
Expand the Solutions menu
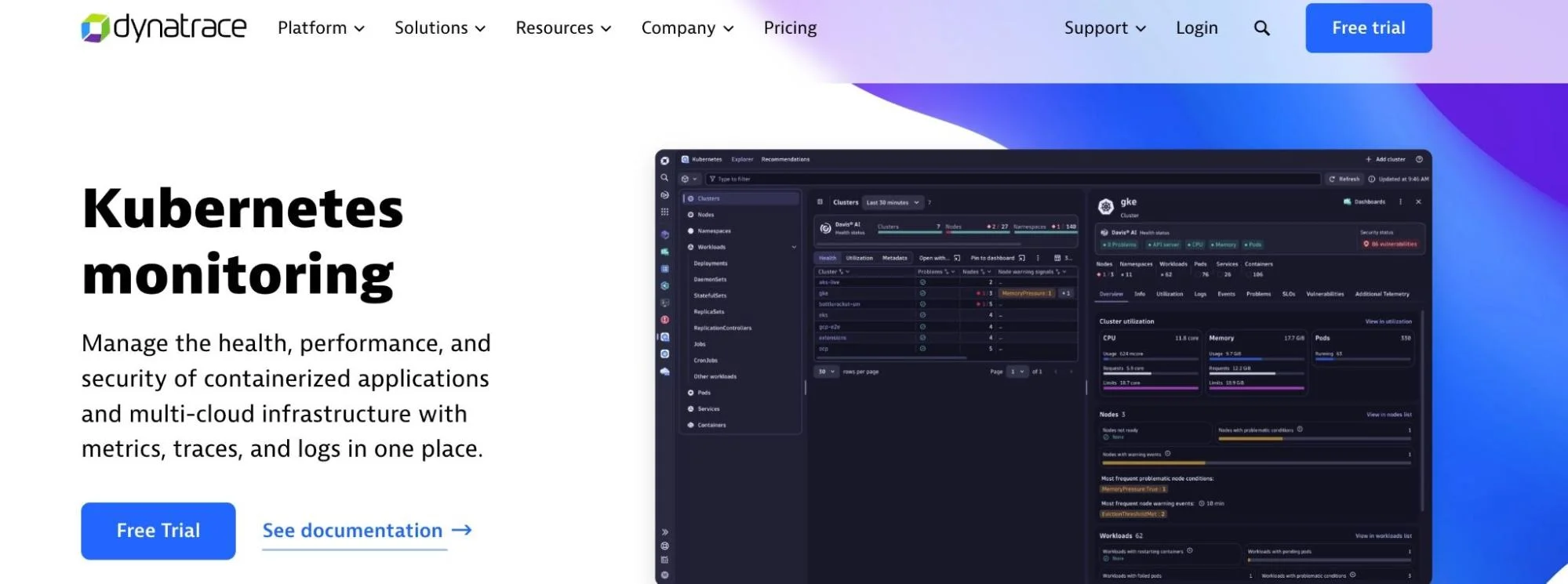coord(440,28)
